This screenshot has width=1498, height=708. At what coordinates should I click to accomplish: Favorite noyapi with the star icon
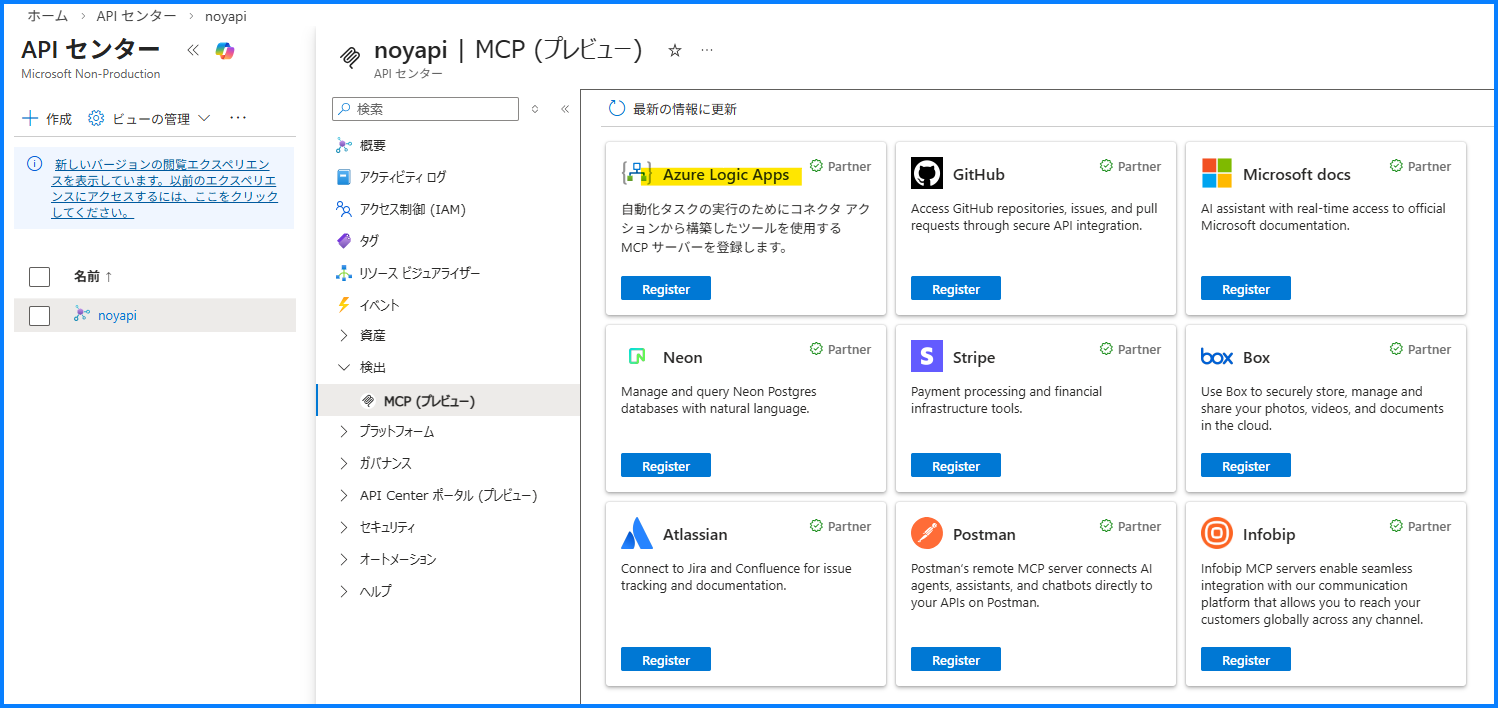coord(675,50)
